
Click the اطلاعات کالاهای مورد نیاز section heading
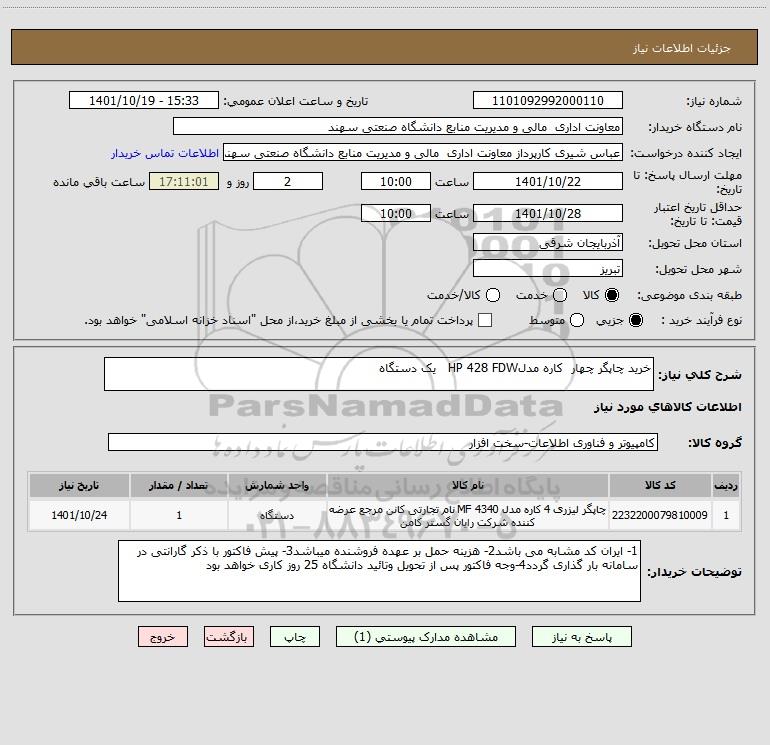coord(668,407)
